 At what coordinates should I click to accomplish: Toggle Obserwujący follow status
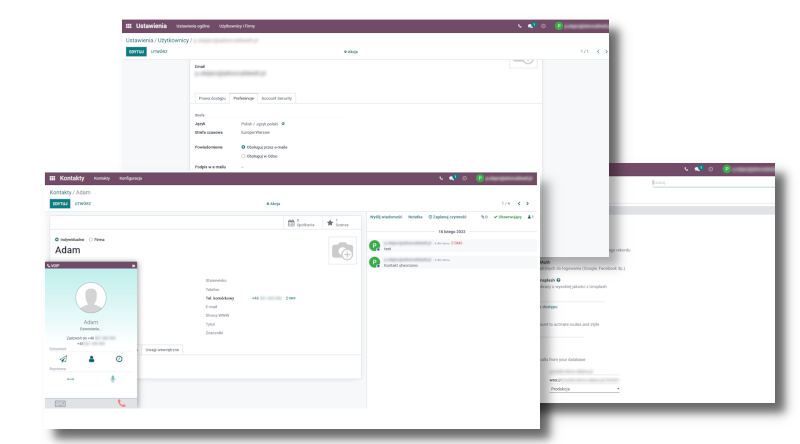click(508, 217)
